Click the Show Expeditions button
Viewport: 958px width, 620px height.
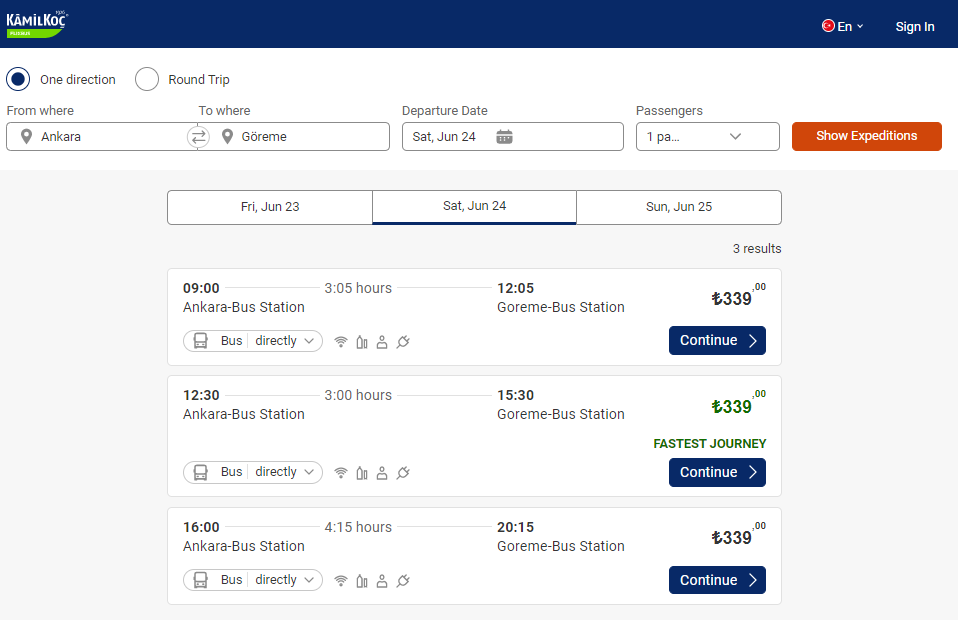pos(866,136)
